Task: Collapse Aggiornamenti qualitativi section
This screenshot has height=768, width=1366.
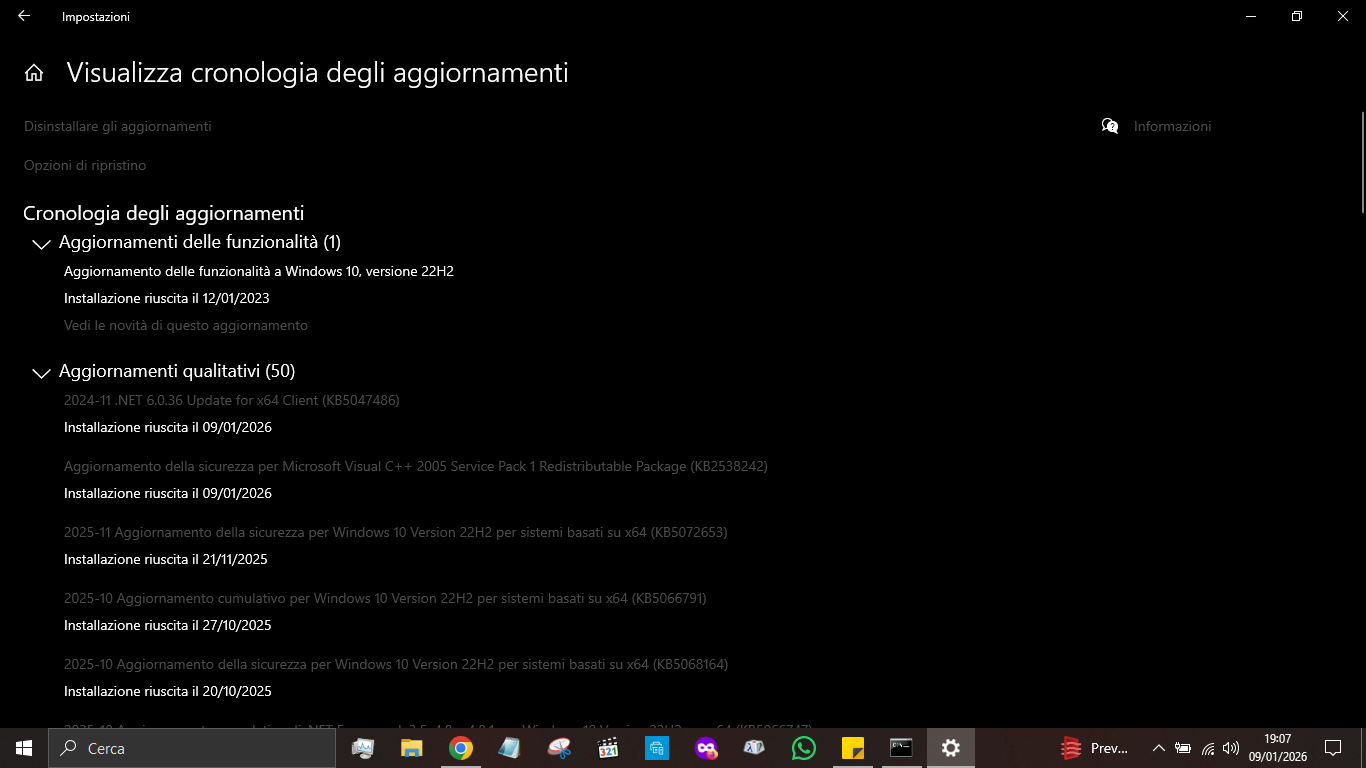Action: click(x=41, y=373)
